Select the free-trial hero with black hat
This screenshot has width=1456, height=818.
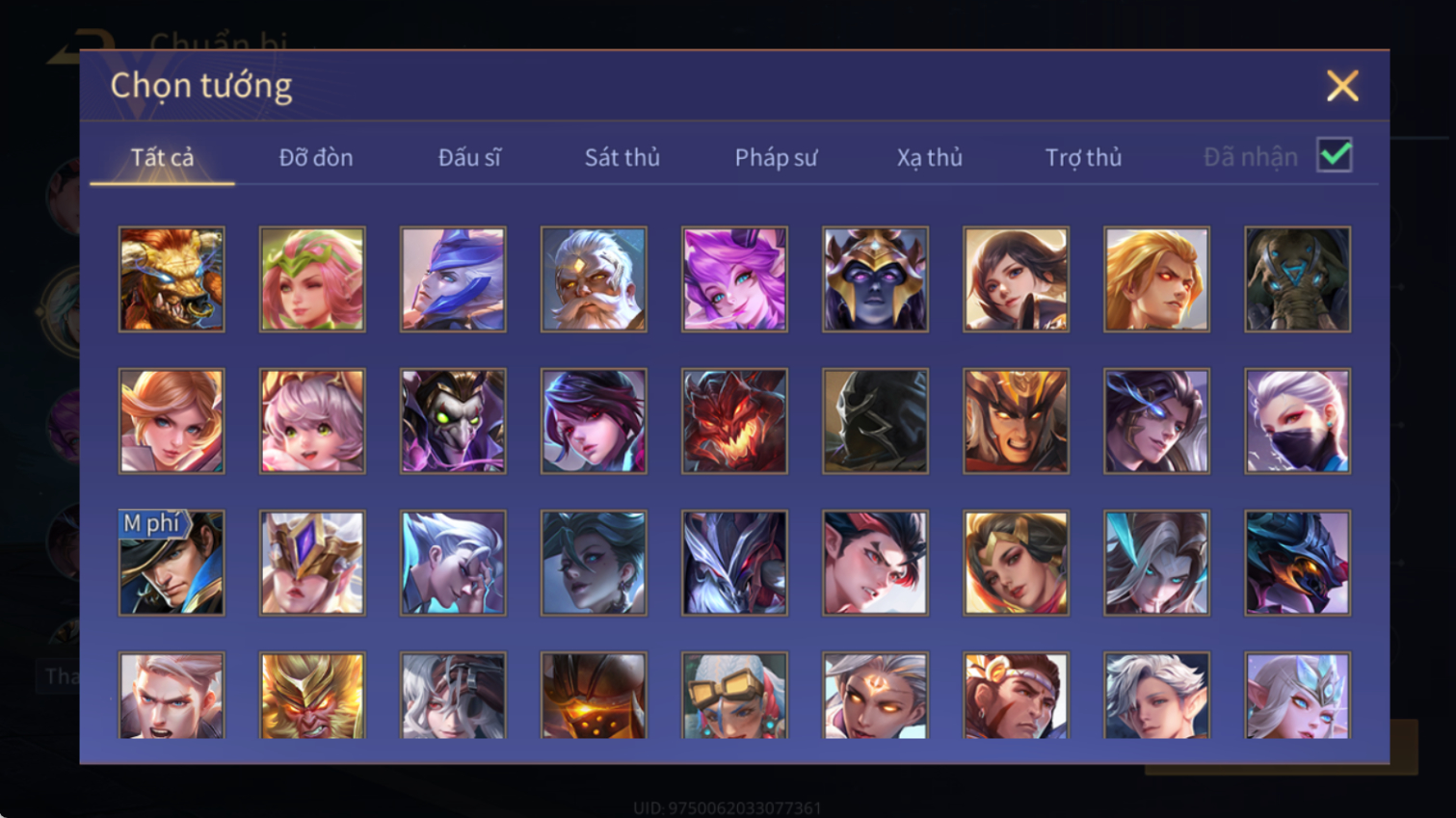pos(172,563)
